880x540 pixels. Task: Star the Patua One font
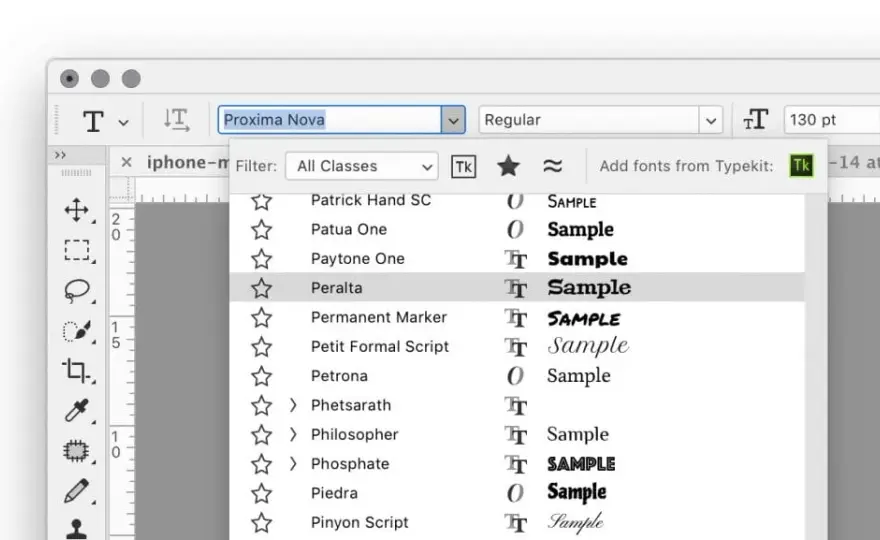tap(262, 230)
